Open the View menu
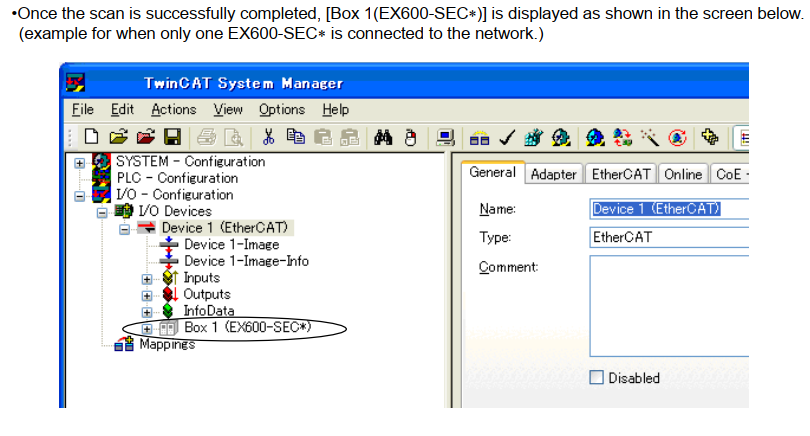The height and width of the screenshot is (436, 810). (x=228, y=110)
